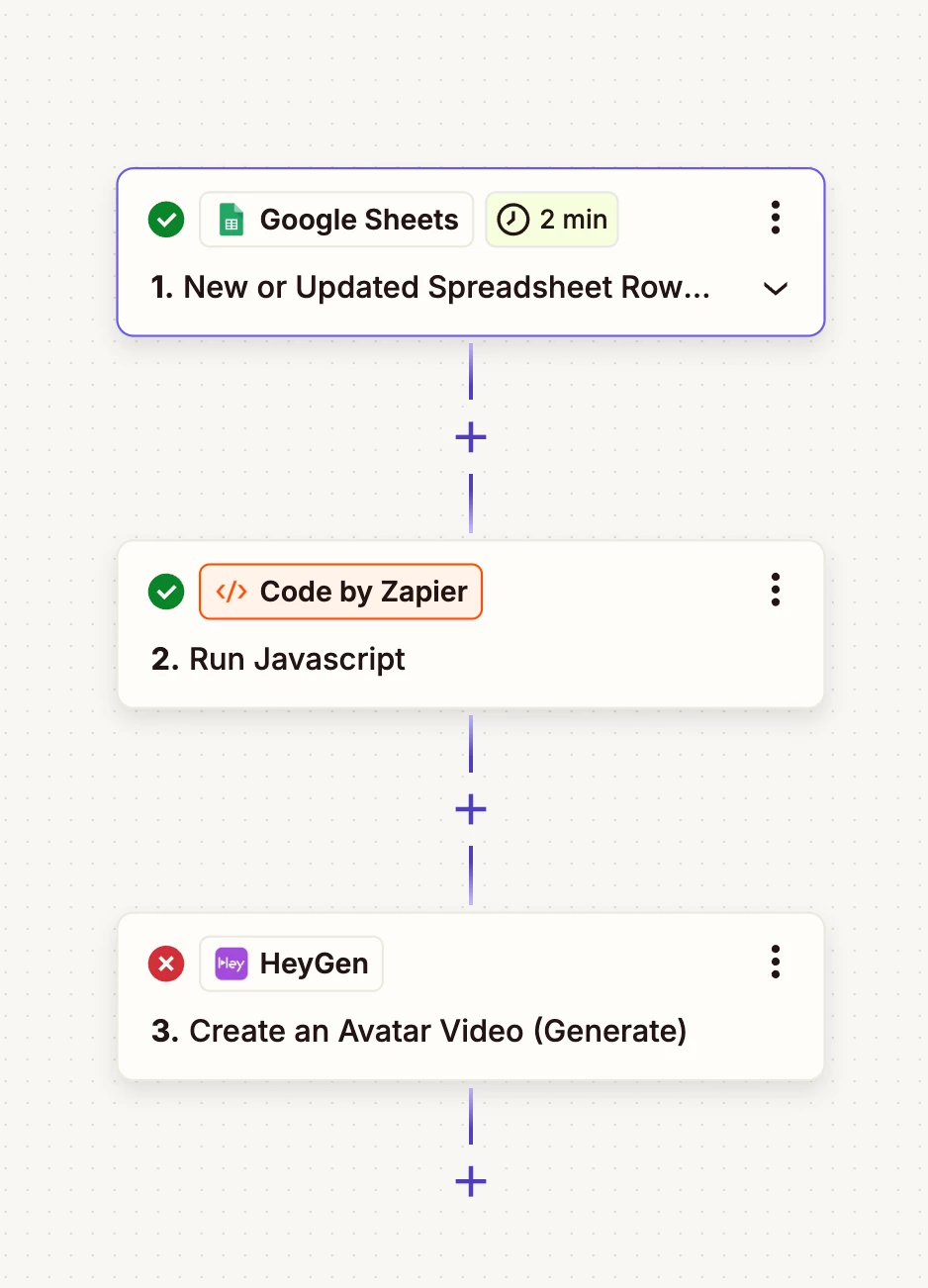Click the green check on Google Sheets step
This screenshot has width=928, height=1288.
(166, 220)
